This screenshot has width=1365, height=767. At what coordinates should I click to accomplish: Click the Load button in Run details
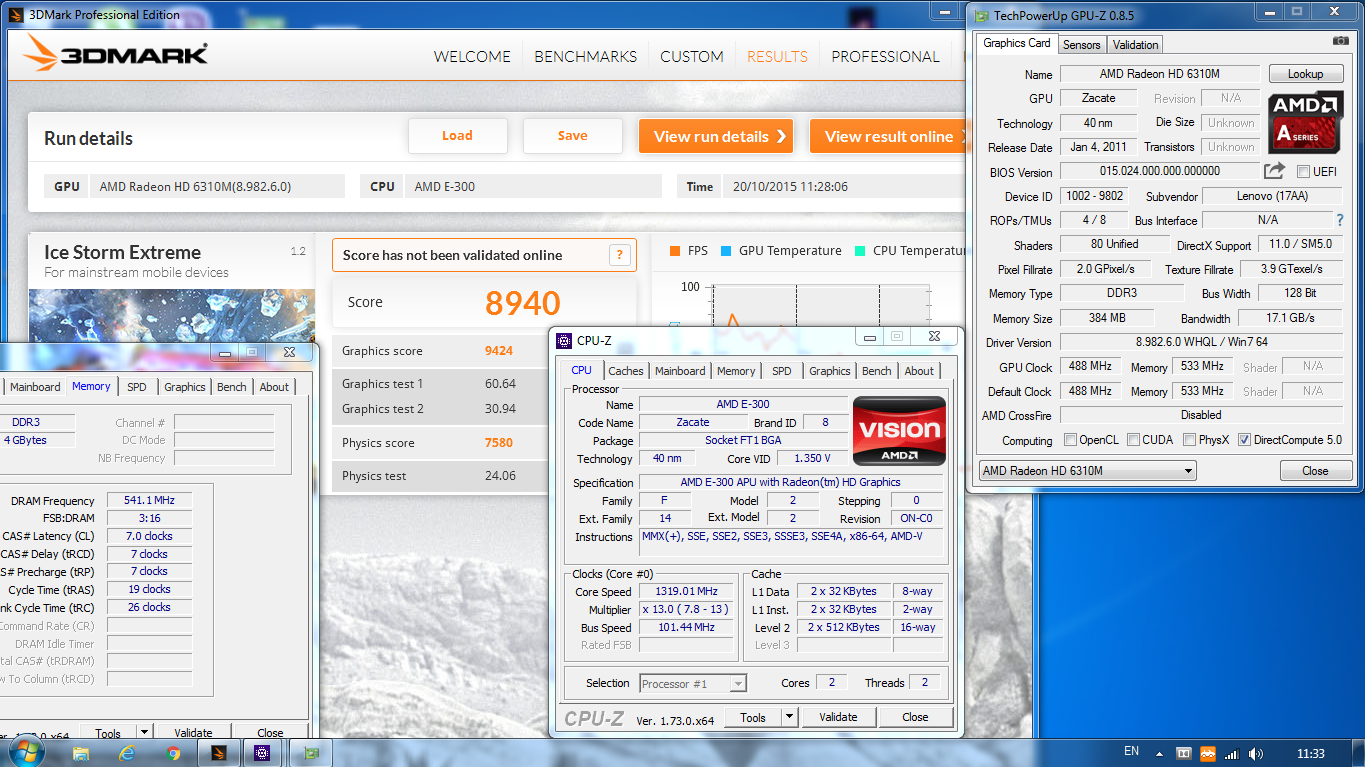(x=457, y=136)
